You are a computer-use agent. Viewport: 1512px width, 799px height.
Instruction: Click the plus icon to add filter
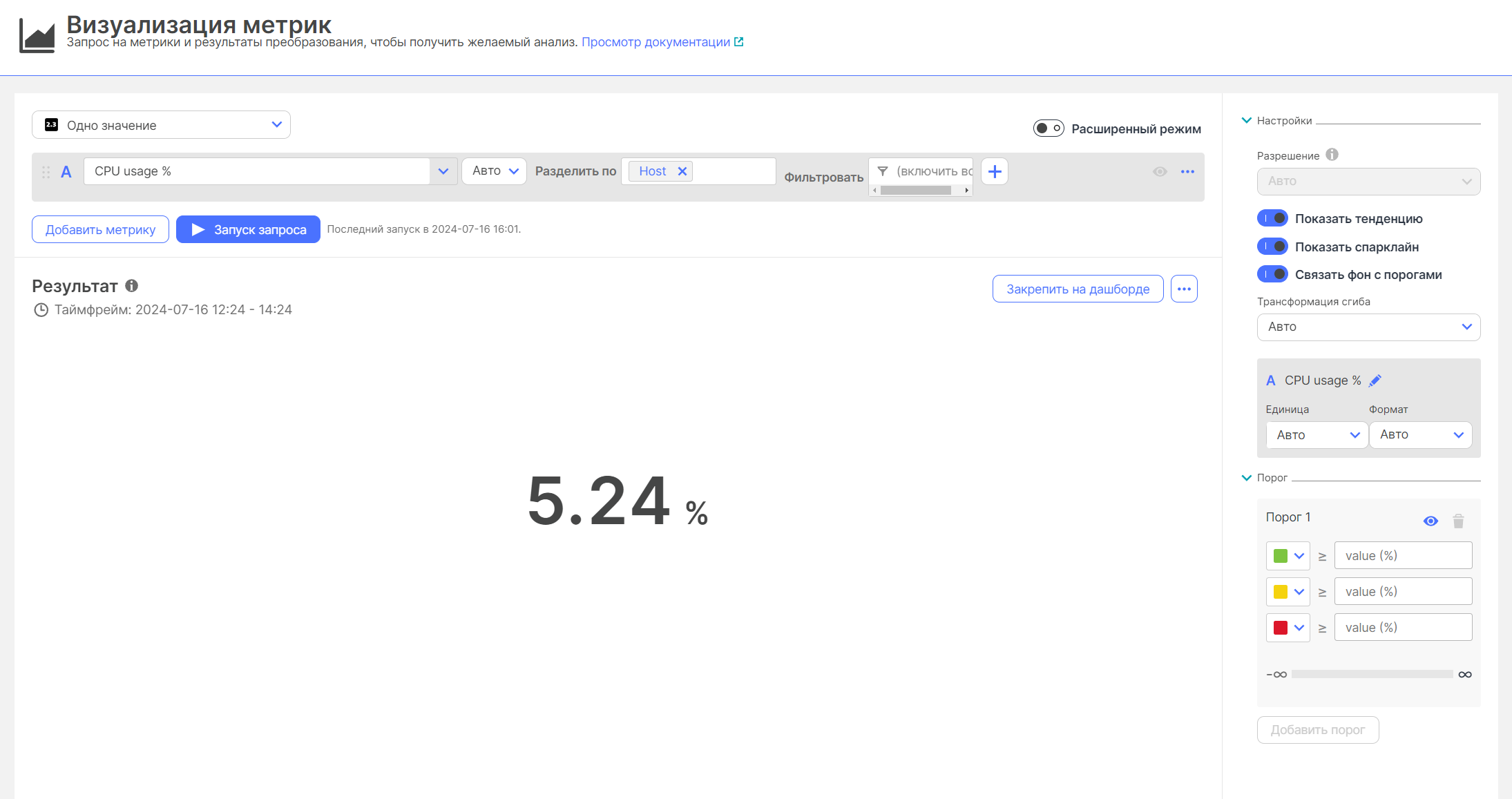(995, 171)
